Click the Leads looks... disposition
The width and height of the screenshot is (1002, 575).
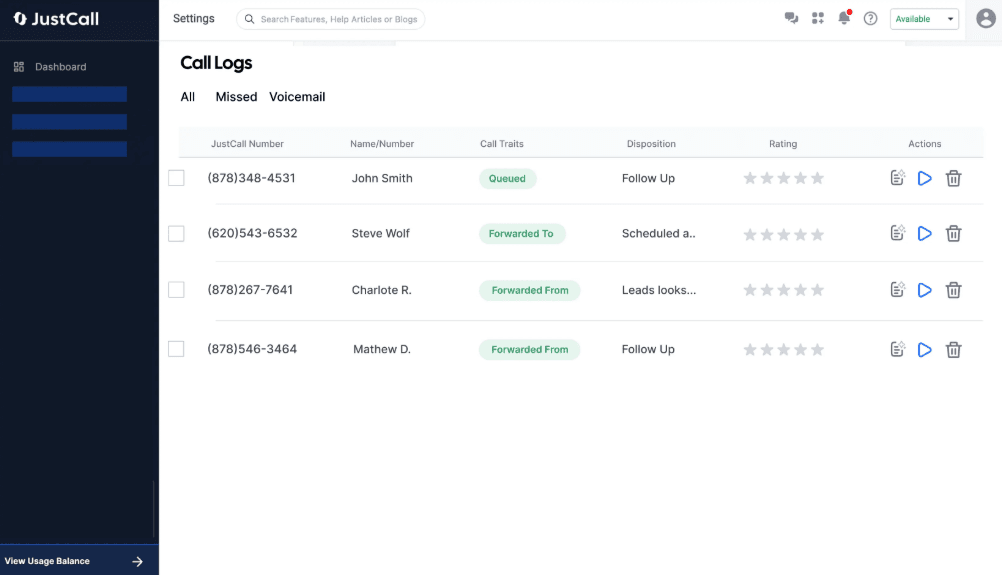[659, 290]
